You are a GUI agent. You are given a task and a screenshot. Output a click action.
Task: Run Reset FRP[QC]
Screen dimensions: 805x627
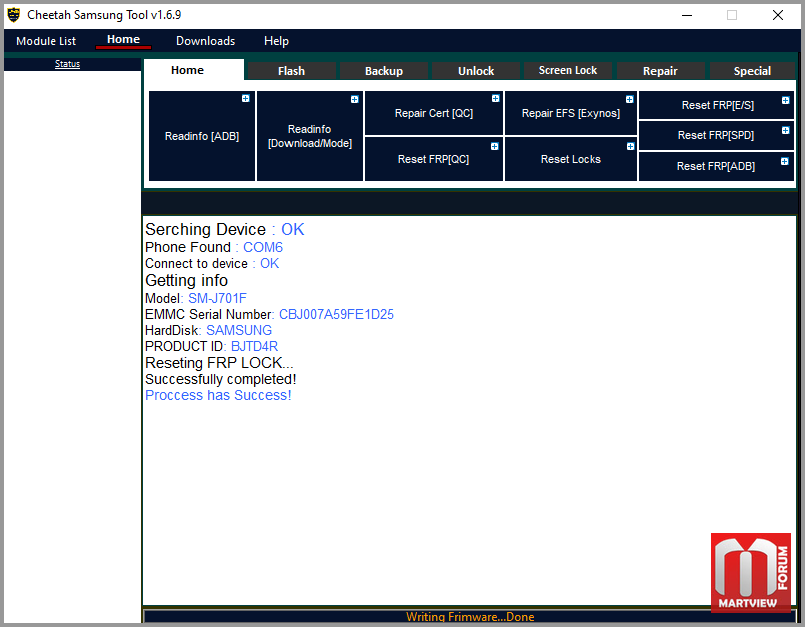[434, 159]
